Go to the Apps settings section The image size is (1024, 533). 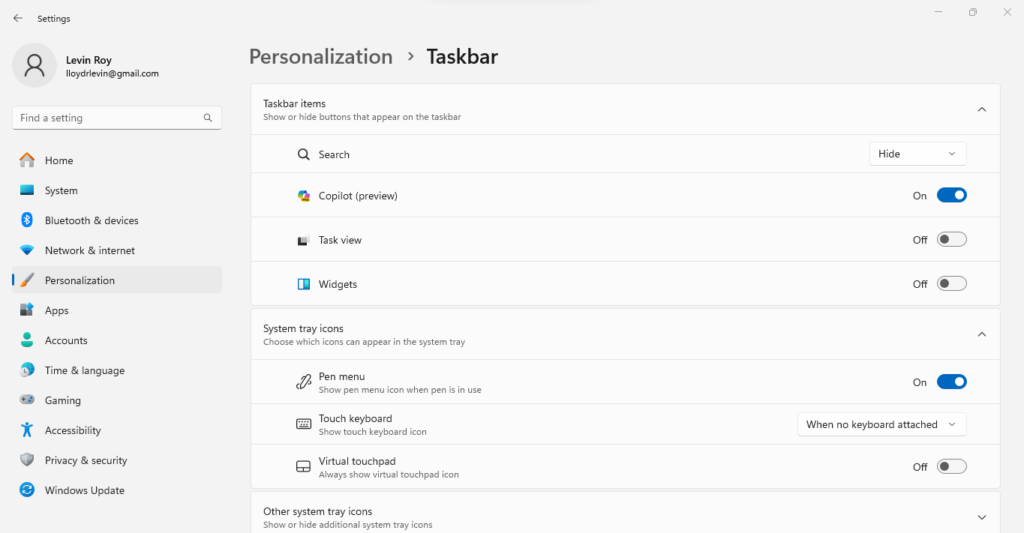[x=56, y=310]
